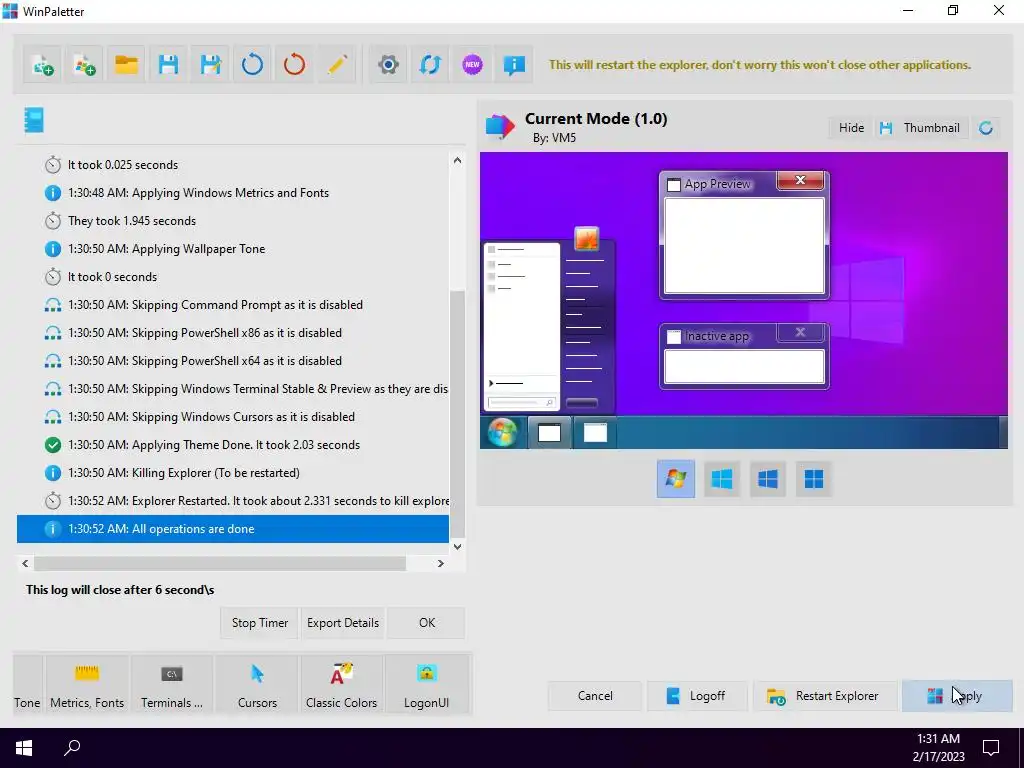This screenshot has height=768, width=1024.
Task: Click the Inactive app preview window
Action: pyautogui.click(x=744, y=356)
